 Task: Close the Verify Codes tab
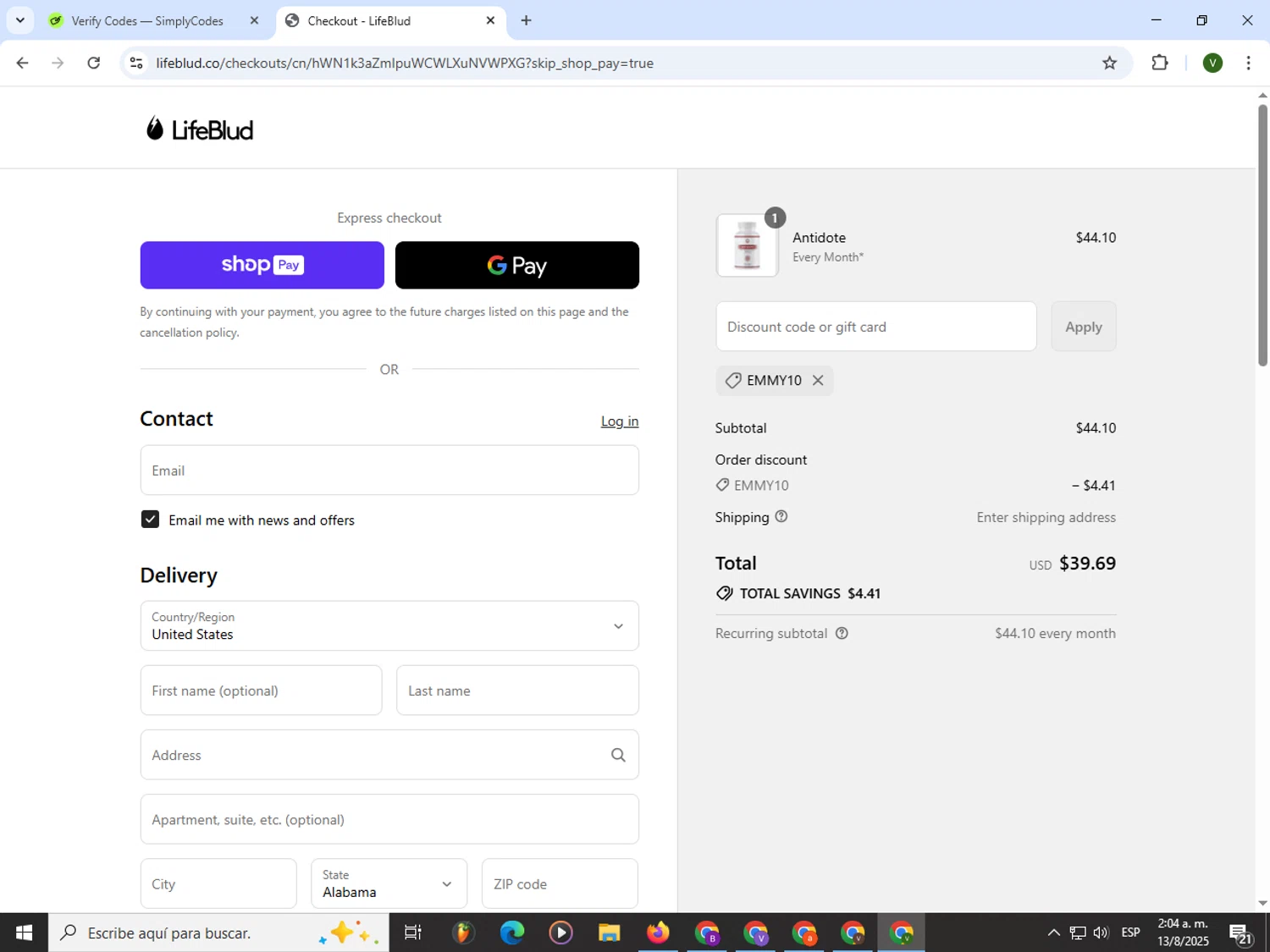pyautogui.click(x=254, y=21)
